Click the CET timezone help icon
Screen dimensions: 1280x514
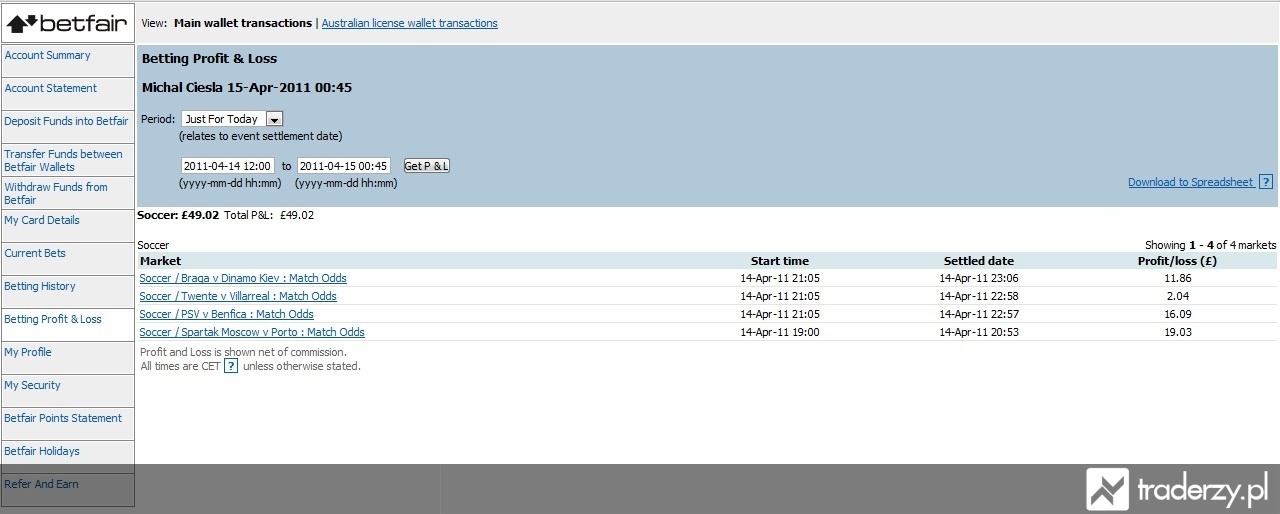coord(231,366)
